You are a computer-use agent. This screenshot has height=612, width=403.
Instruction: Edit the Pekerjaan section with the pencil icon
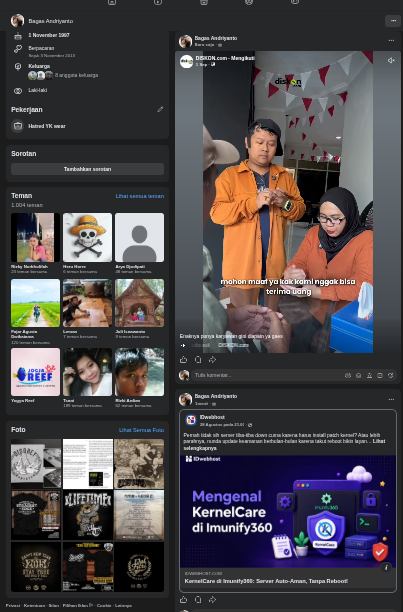pyautogui.click(x=160, y=110)
